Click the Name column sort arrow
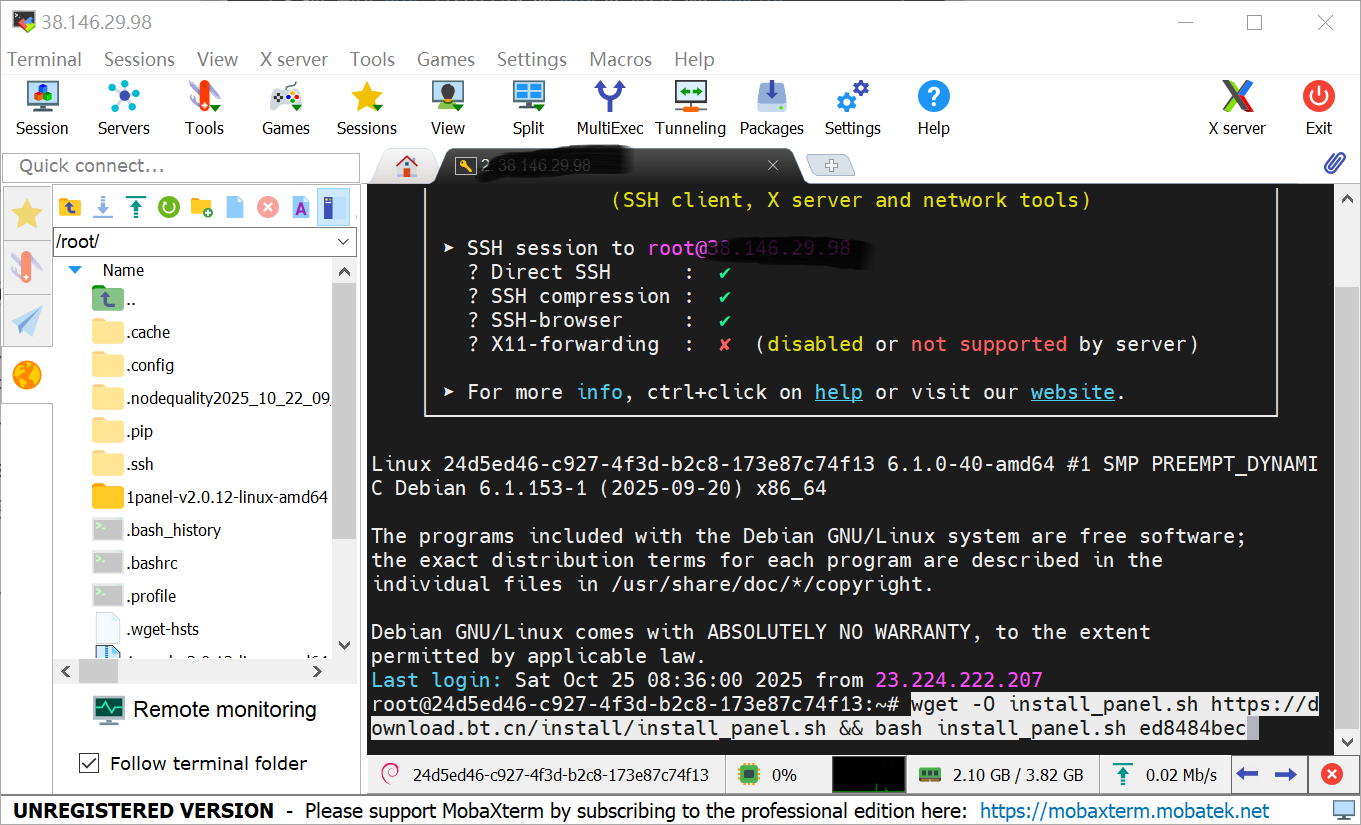The height and width of the screenshot is (825, 1361). [x=75, y=270]
